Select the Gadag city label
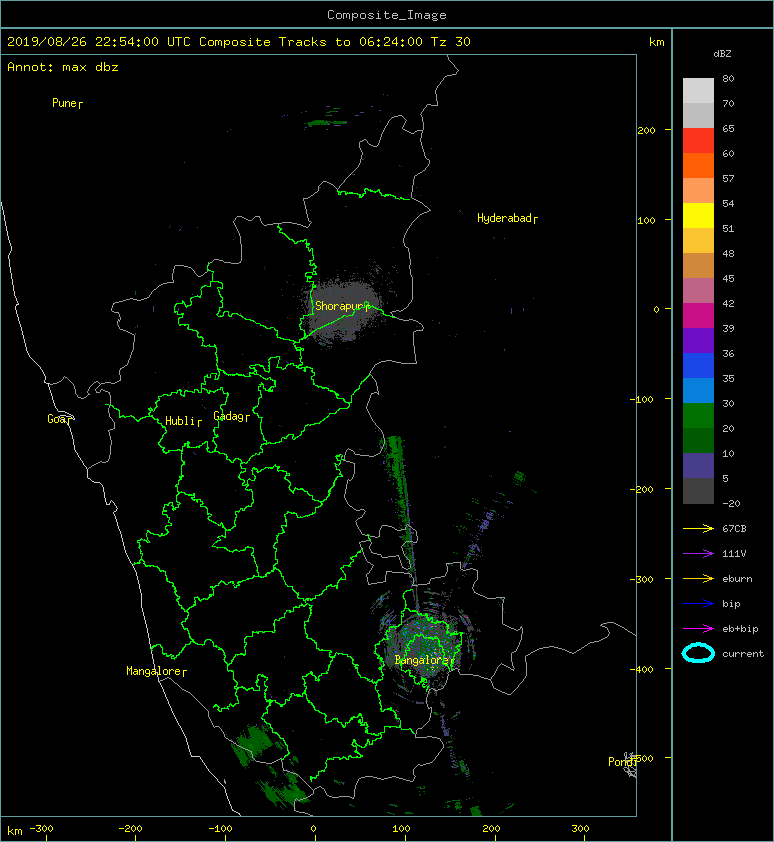This screenshot has width=774, height=842. [x=232, y=416]
